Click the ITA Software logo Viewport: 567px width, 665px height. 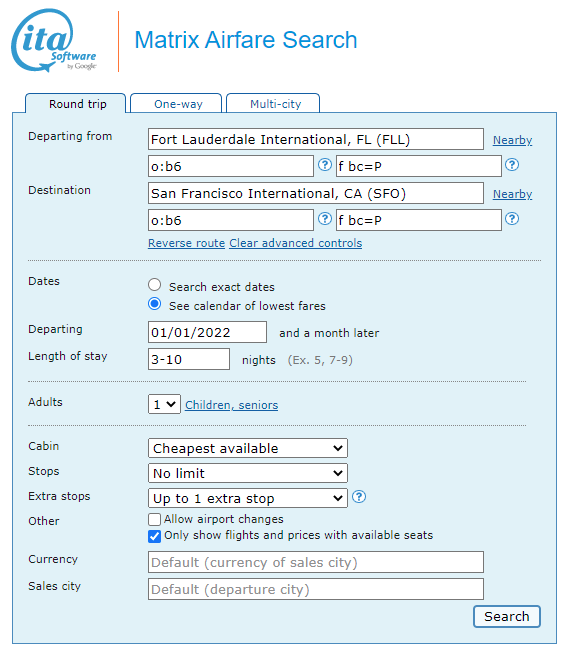click(54, 41)
